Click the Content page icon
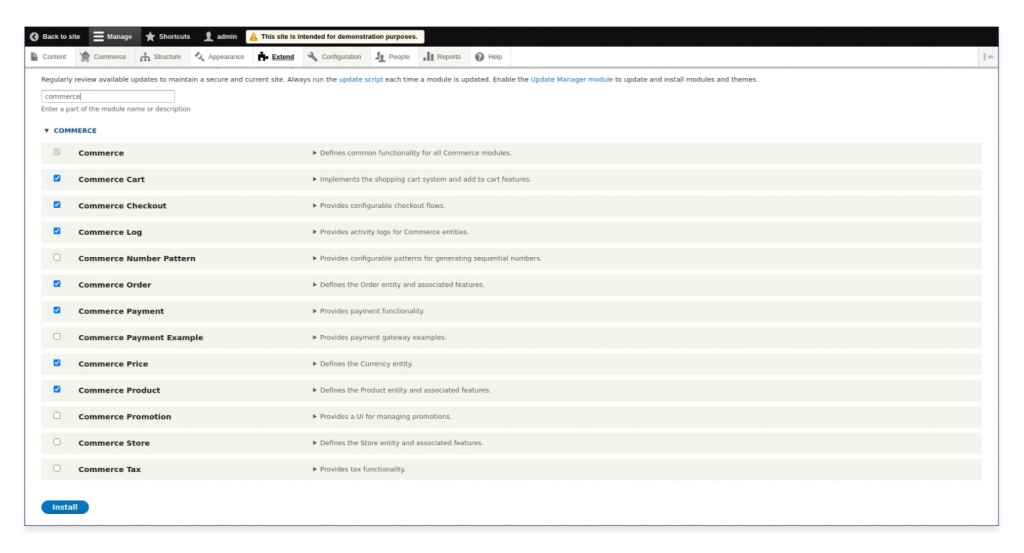This screenshot has width=1024, height=553. point(35,57)
